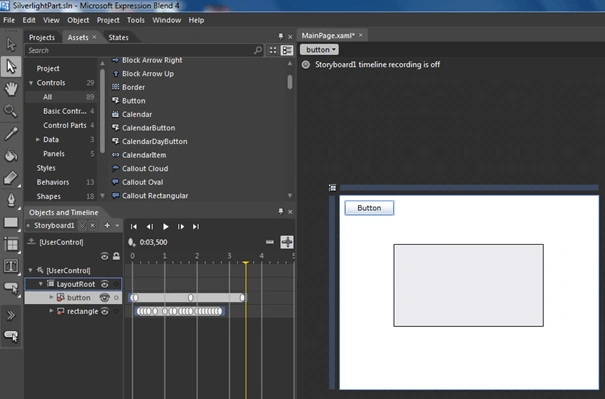Select the TextBlock text tool

pyautogui.click(x=11, y=266)
